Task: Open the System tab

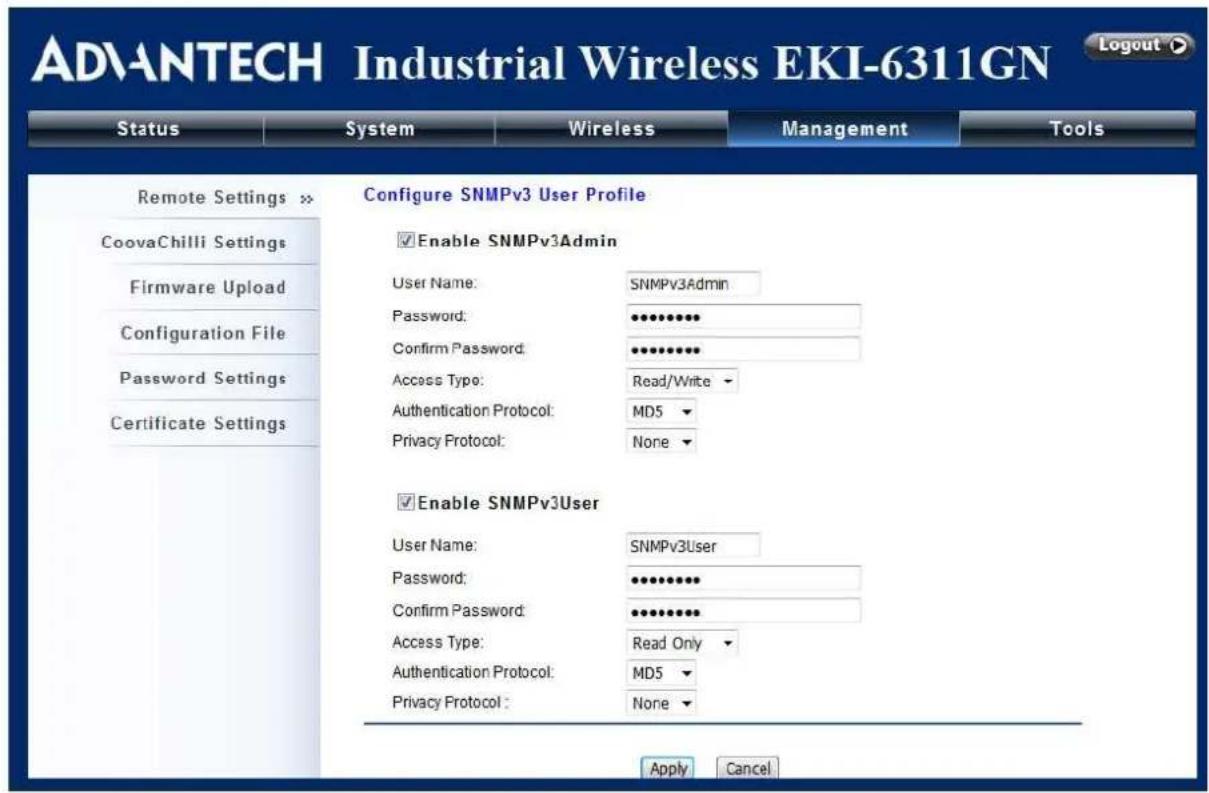Action: point(379,129)
